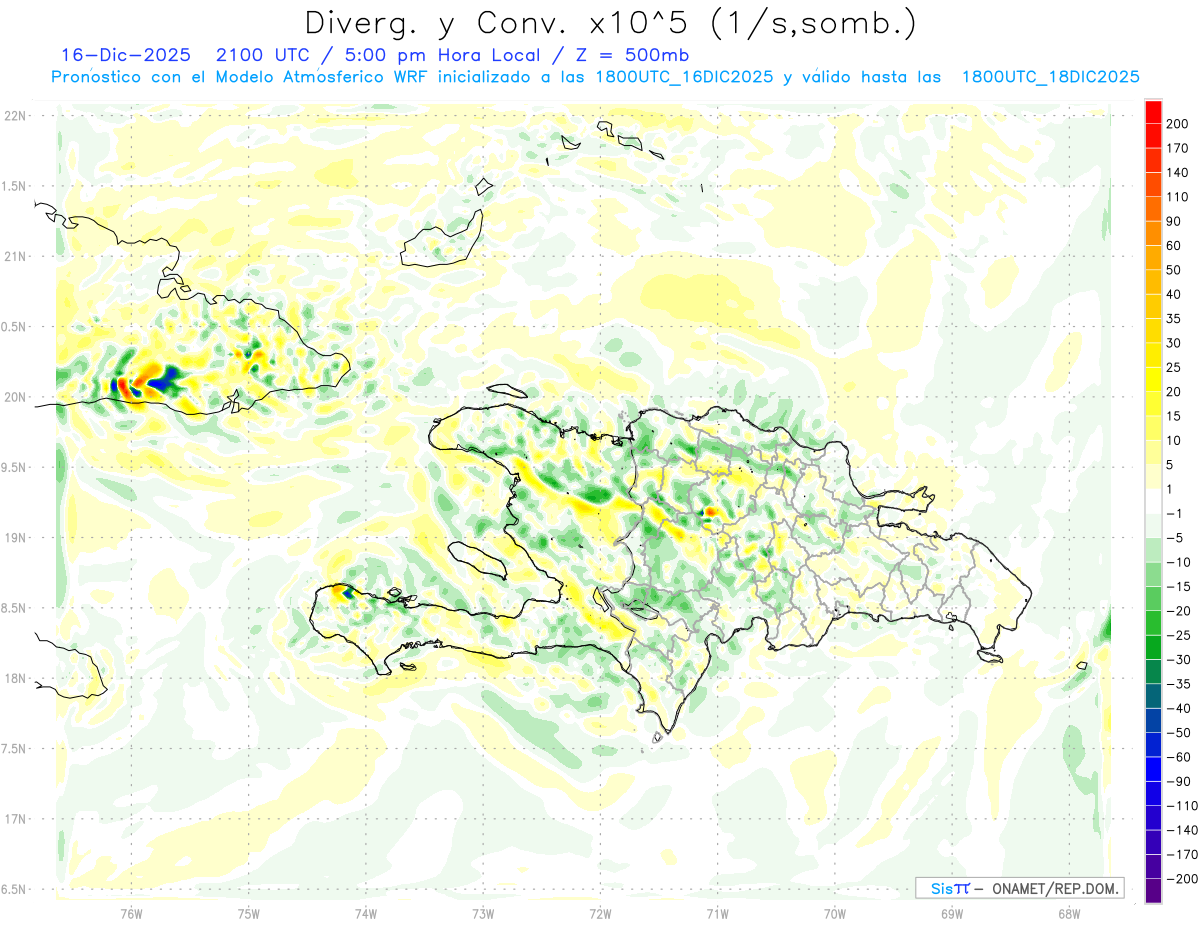
Task: Click colorbar value '-170'
Action: click(1182, 854)
